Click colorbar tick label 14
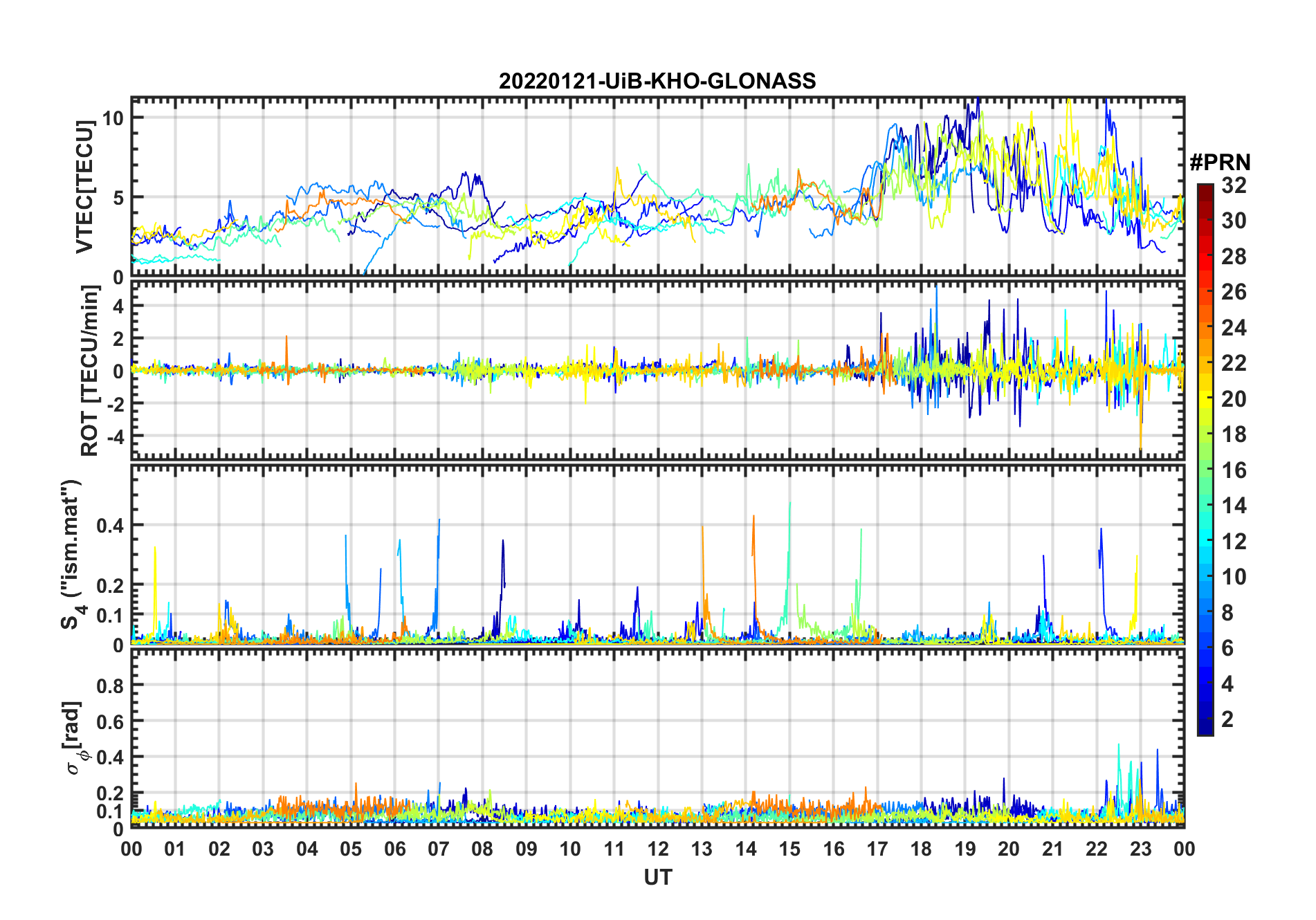 1234,506
